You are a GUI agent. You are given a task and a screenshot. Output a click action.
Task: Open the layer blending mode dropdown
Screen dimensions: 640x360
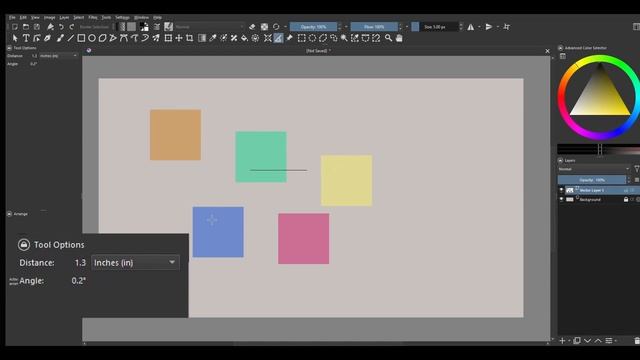(x=594, y=169)
